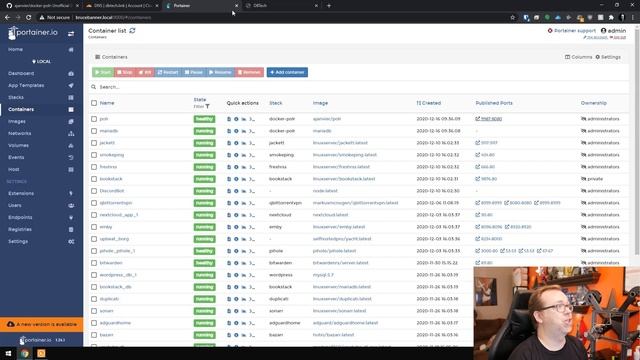Image resolution: width=640 pixels, height=360 pixels.
Task: Open the qbittorrentvpn container link
Action: coord(116,203)
